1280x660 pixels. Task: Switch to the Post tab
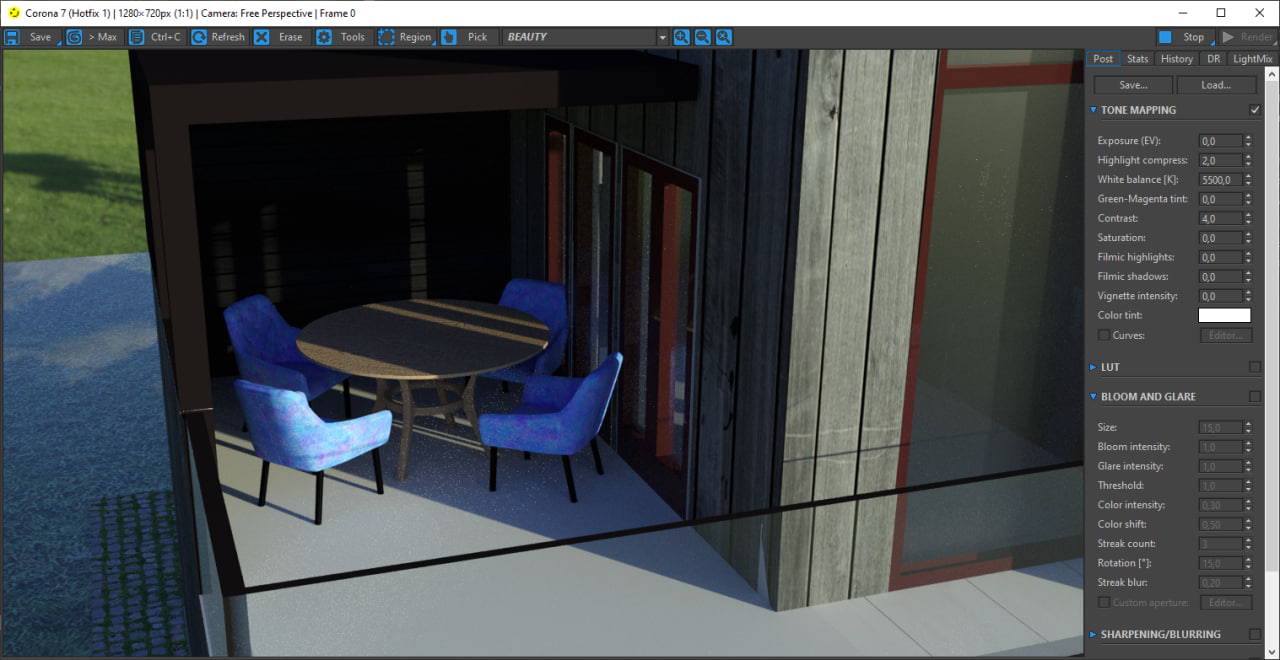(1103, 59)
